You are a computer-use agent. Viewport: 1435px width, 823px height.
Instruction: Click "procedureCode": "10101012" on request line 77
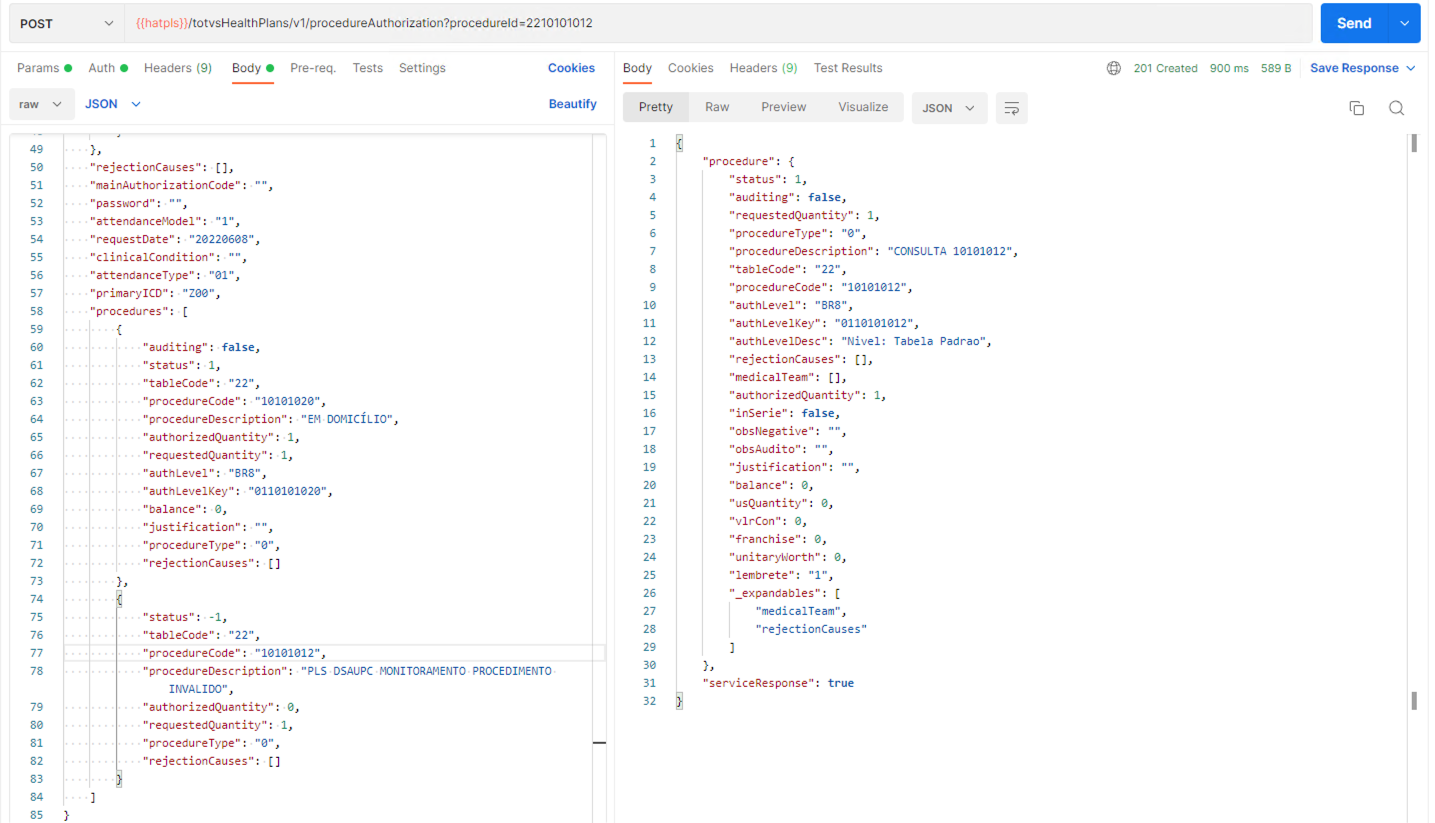click(235, 653)
